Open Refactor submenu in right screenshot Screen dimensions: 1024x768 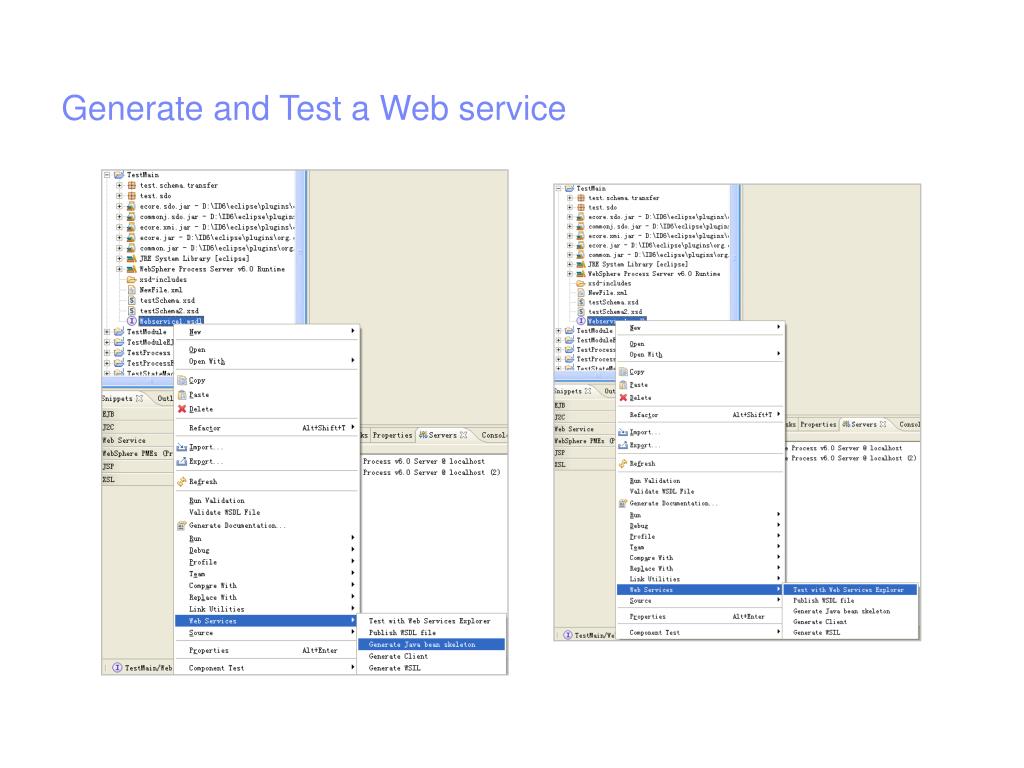pyautogui.click(x=699, y=415)
